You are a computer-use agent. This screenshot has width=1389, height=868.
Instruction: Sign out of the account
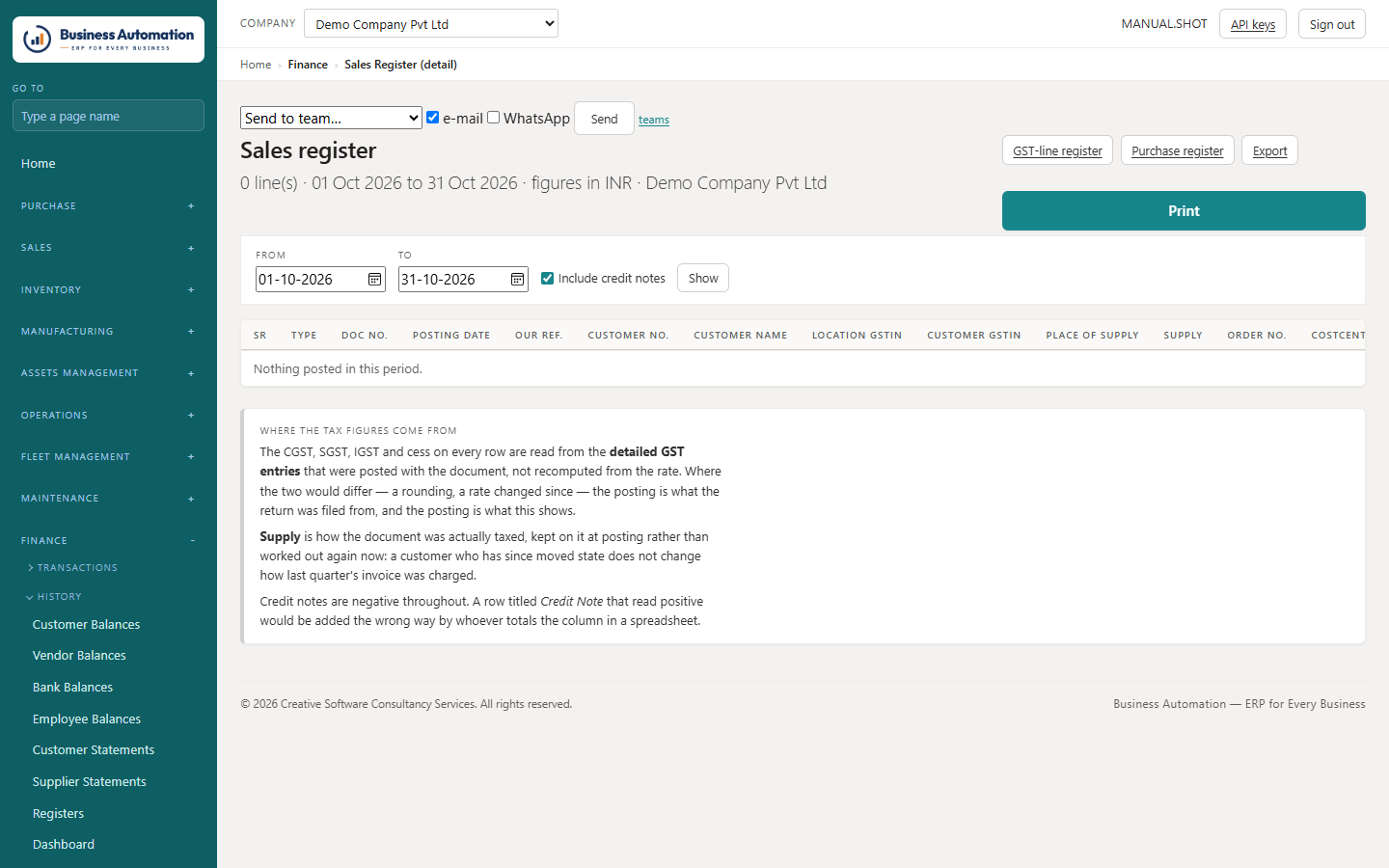[x=1332, y=24]
